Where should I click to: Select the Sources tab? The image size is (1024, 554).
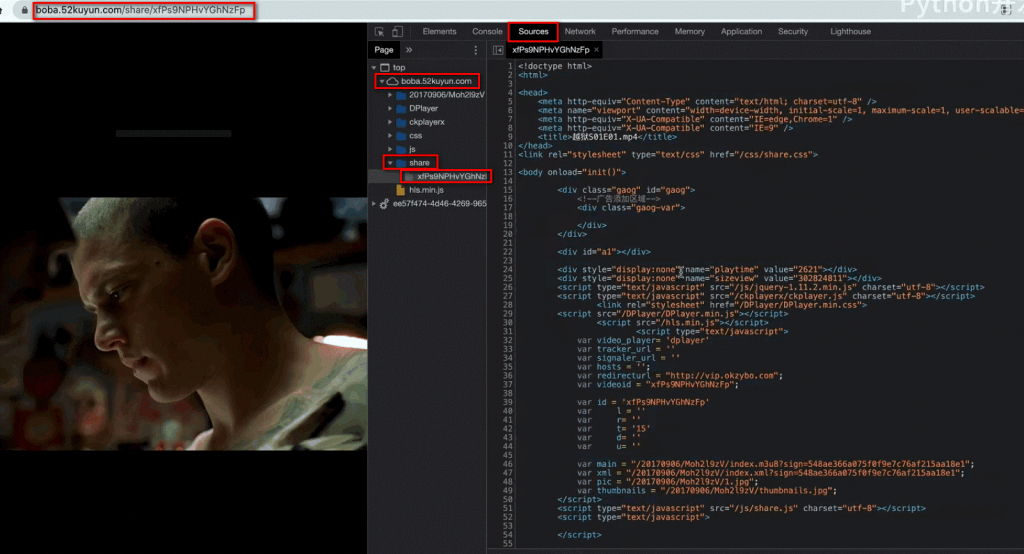tap(533, 31)
